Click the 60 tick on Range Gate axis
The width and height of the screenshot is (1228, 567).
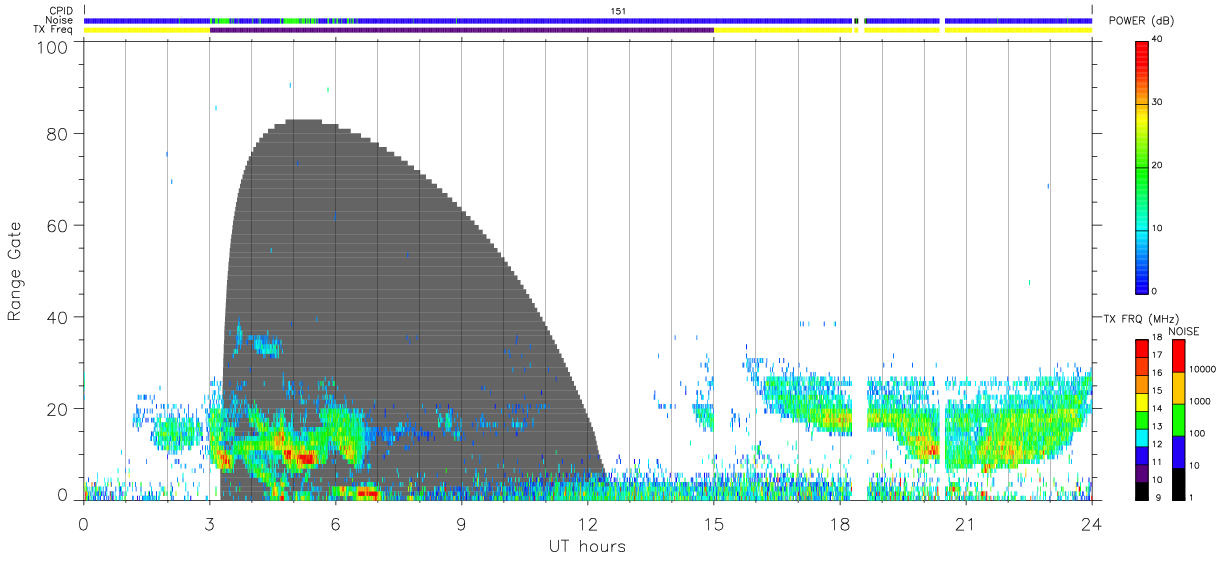coord(58,225)
